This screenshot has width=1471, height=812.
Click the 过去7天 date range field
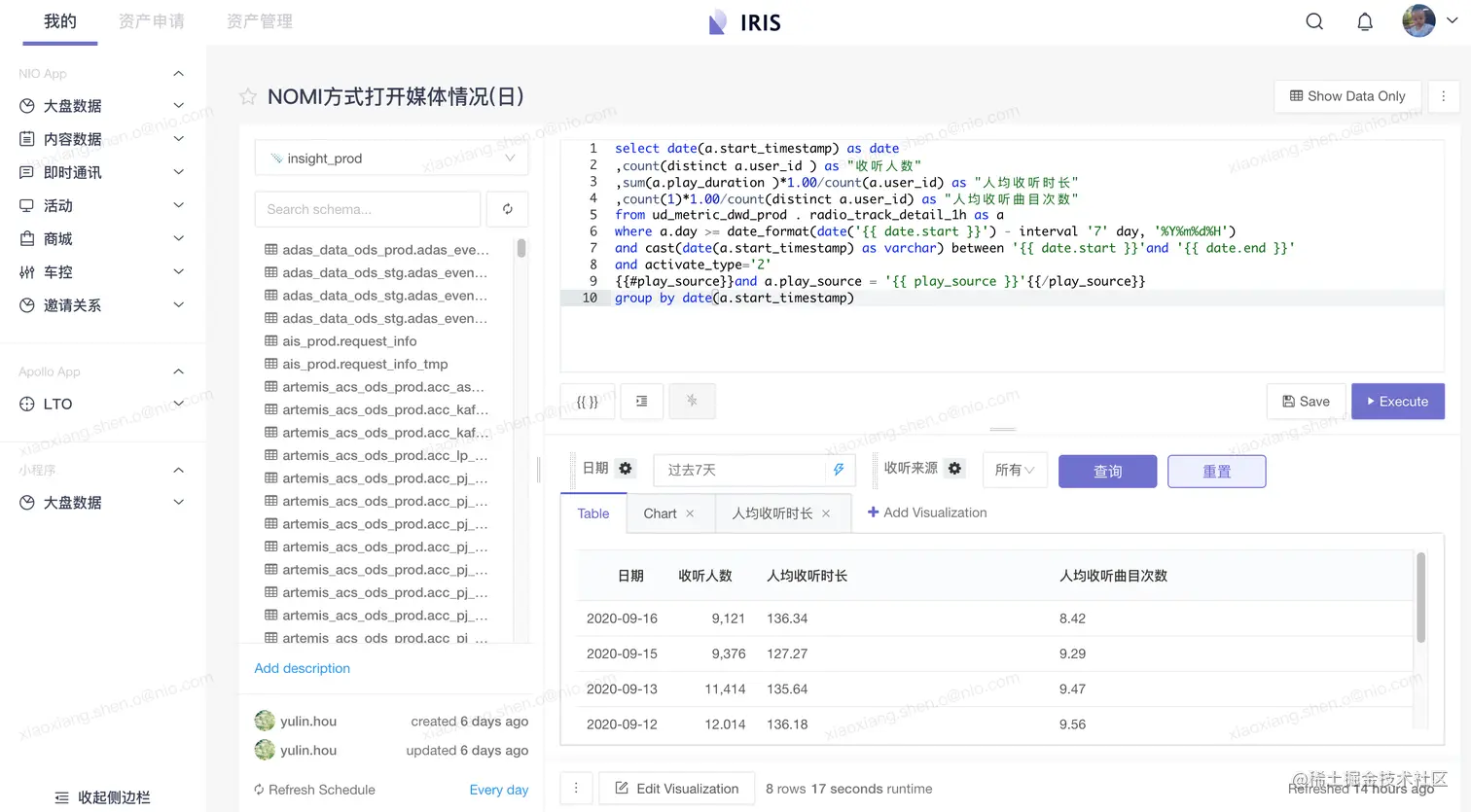point(754,470)
